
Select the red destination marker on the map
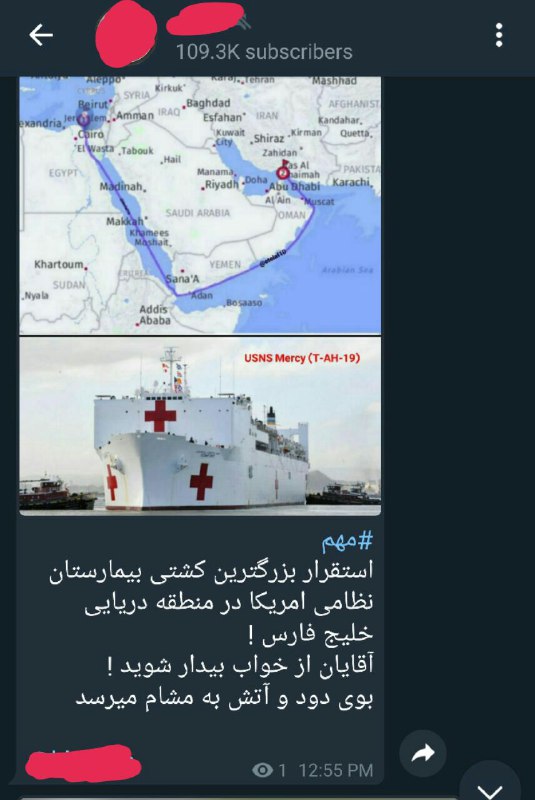pyautogui.click(x=283, y=172)
